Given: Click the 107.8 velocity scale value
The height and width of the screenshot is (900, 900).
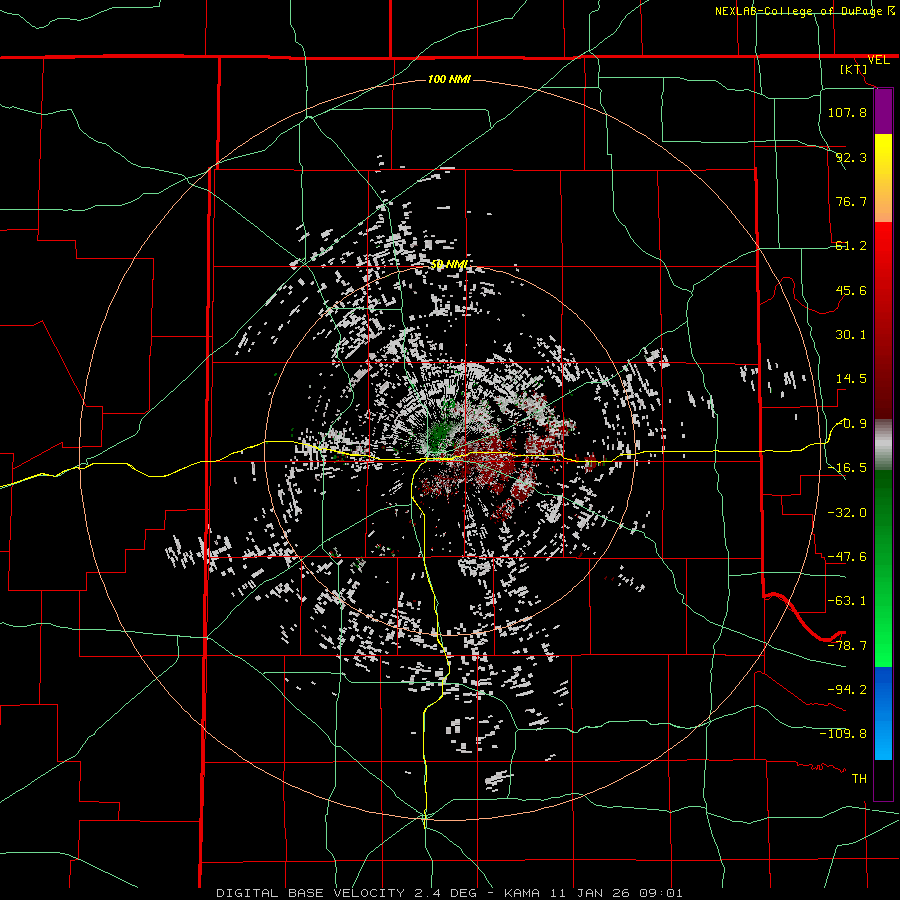Looking at the screenshot, I should coord(847,112).
